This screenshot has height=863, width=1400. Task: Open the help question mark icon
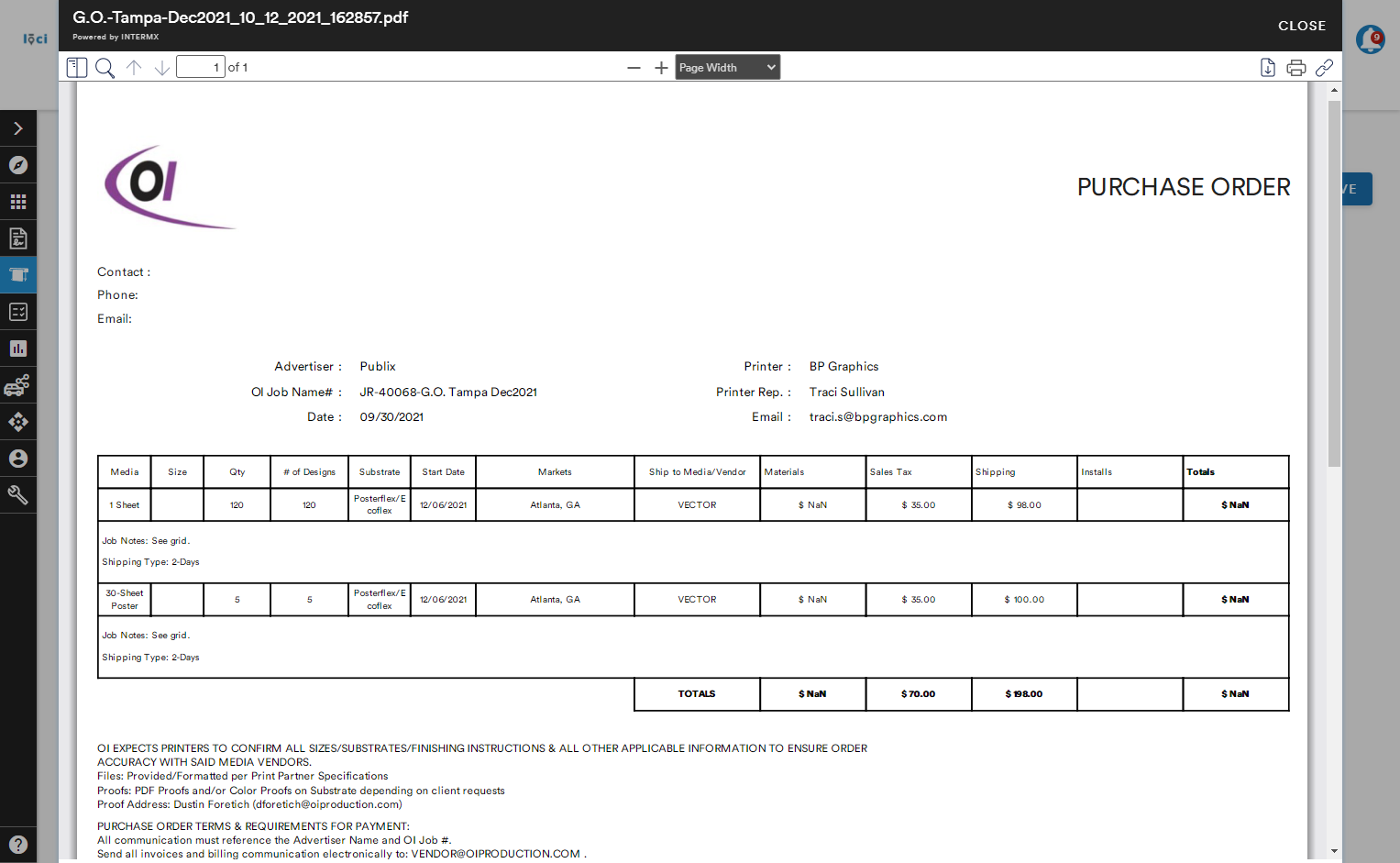click(18, 845)
